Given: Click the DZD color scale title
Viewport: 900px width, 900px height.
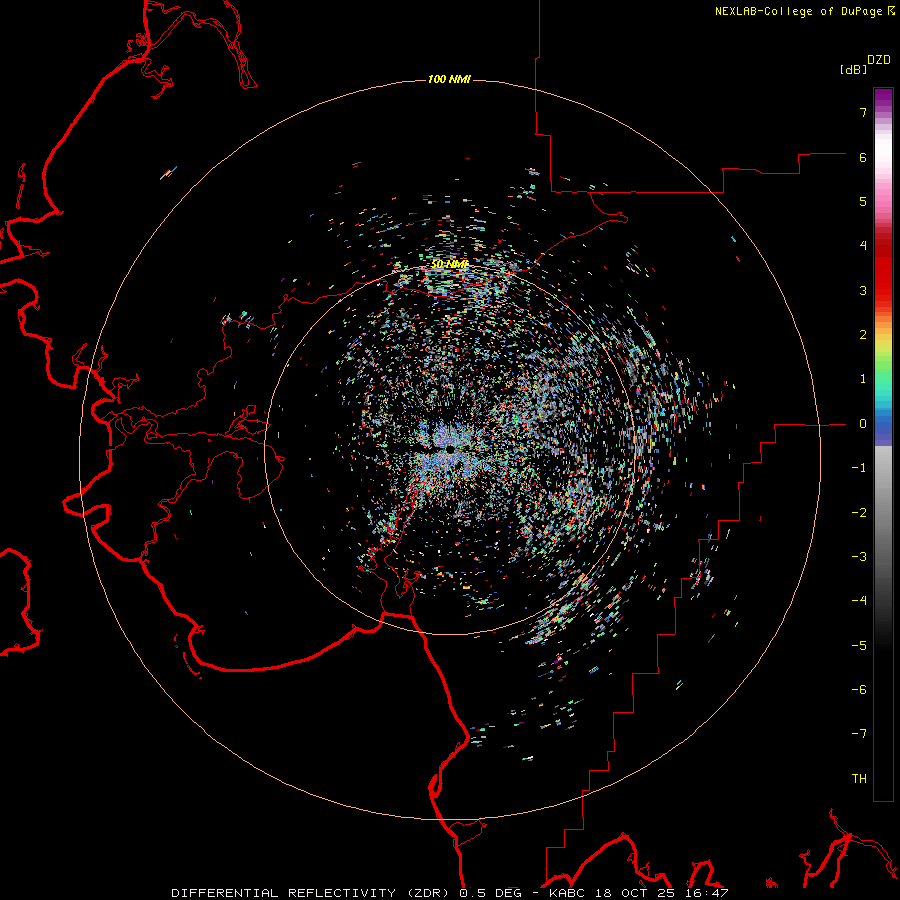Looking at the screenshot, I should click(879, 60).
